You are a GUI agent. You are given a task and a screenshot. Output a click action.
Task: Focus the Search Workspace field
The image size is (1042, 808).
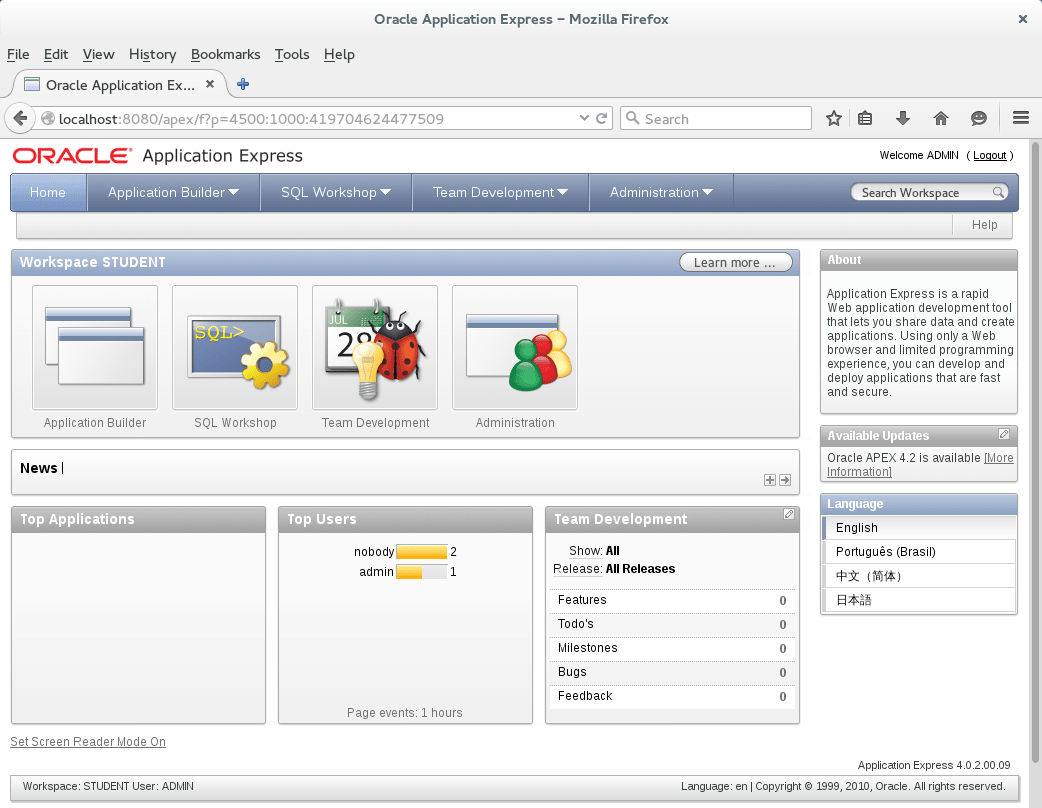pyautogui.click(x=922, y=192)
